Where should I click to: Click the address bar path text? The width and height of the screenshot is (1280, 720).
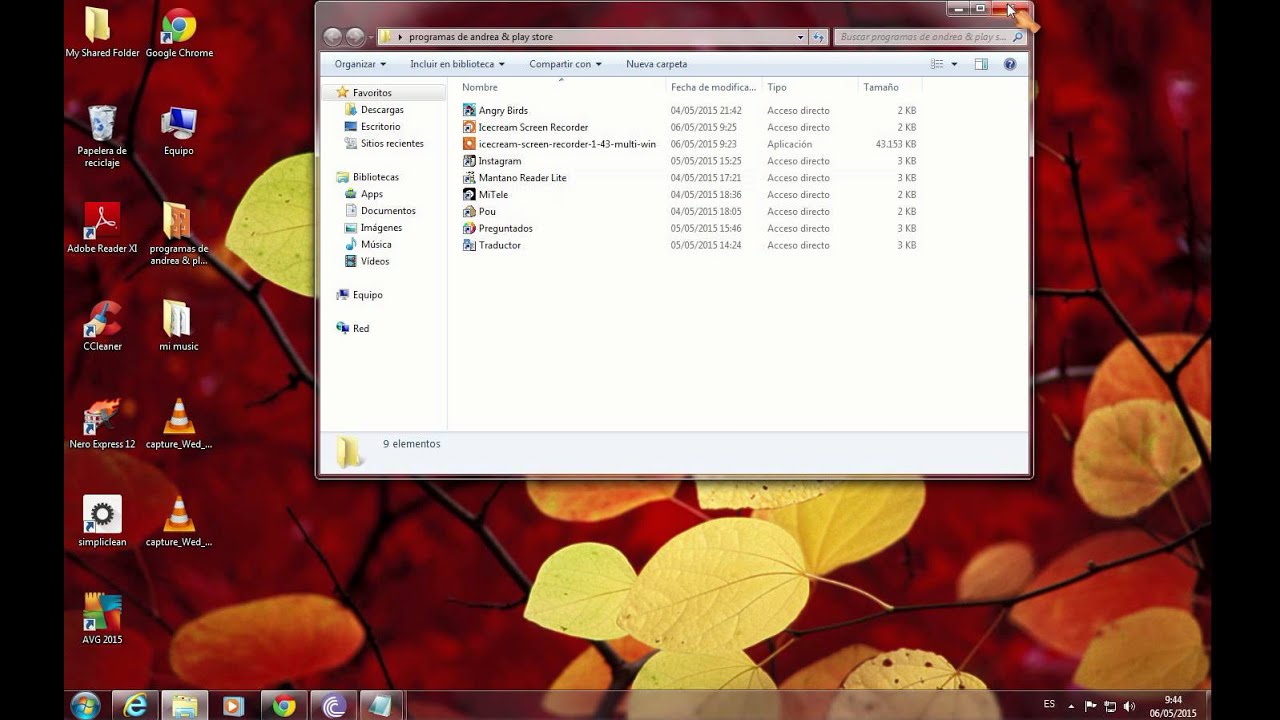(x=480, y=37)
